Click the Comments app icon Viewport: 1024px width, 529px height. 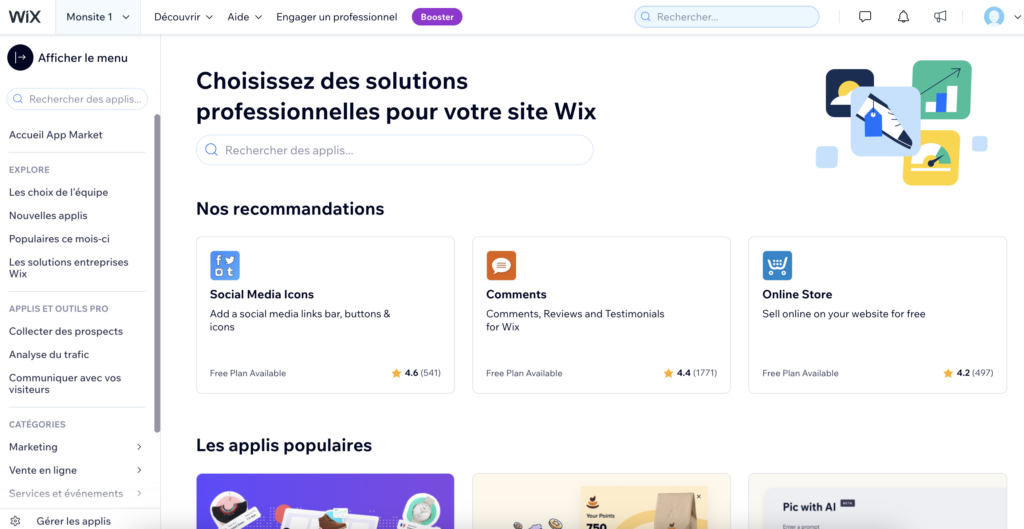tap(501, 265)
